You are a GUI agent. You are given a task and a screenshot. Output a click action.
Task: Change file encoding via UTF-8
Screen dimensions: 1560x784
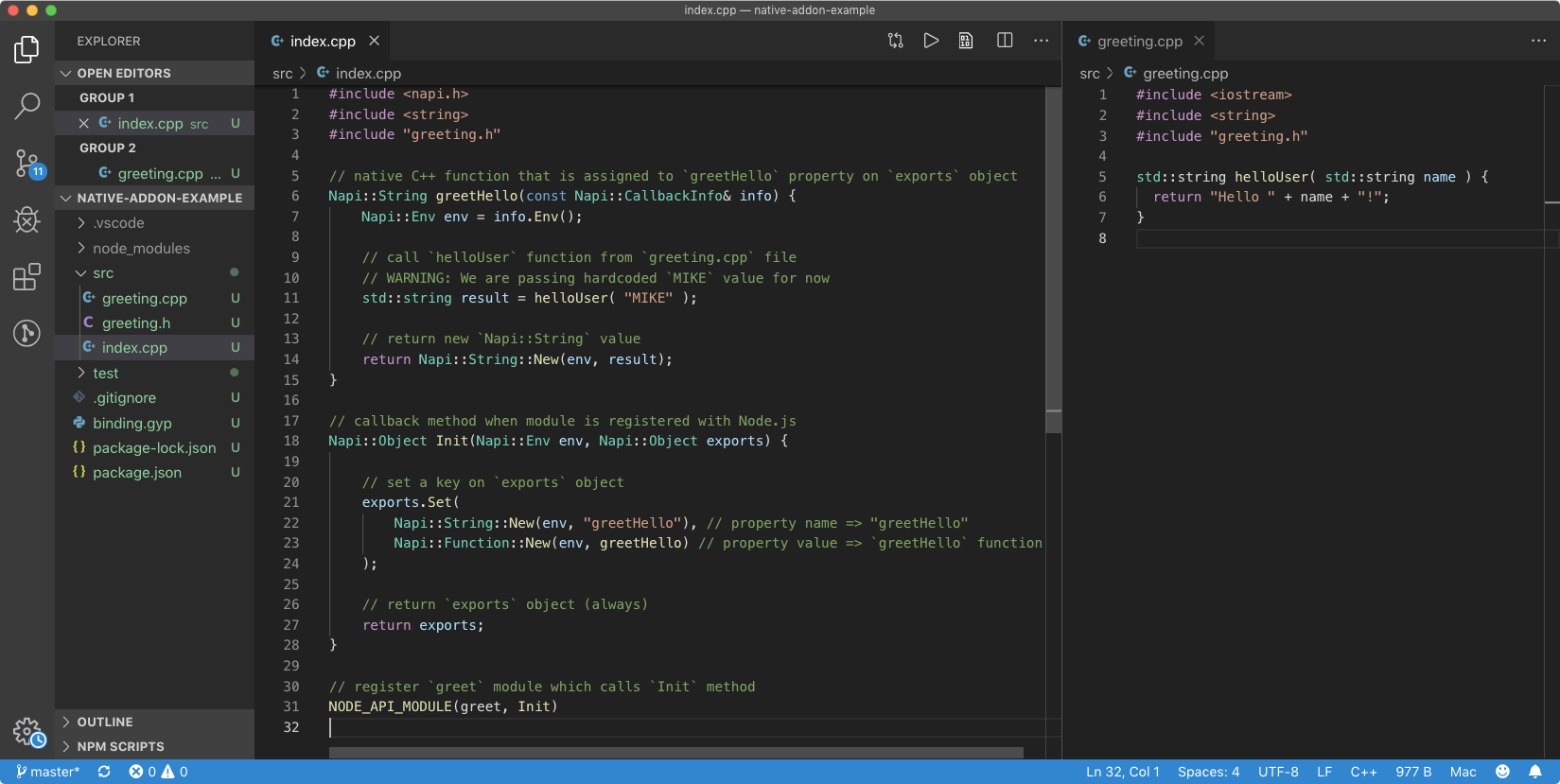click(1278, 772)
